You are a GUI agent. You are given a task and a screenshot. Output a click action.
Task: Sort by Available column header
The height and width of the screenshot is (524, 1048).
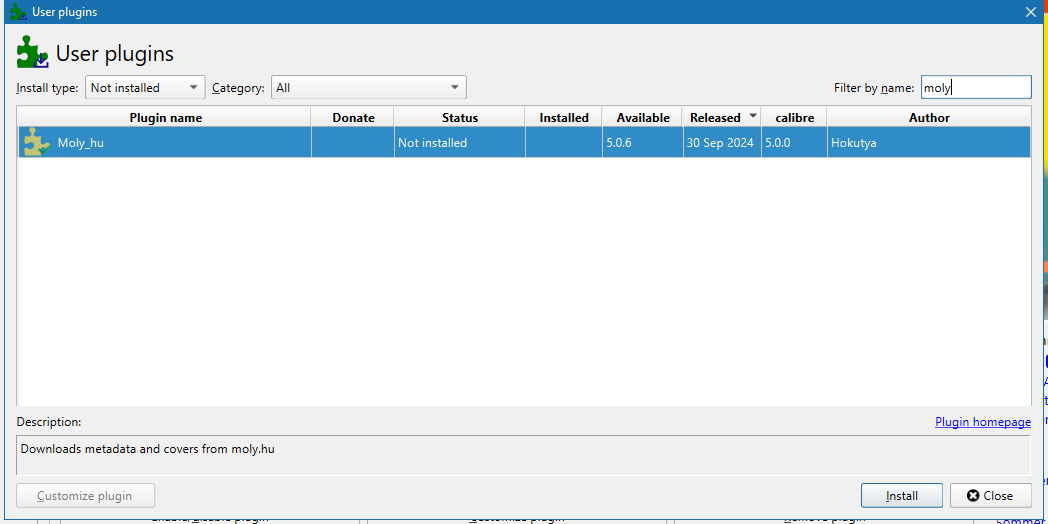point(642,118)
